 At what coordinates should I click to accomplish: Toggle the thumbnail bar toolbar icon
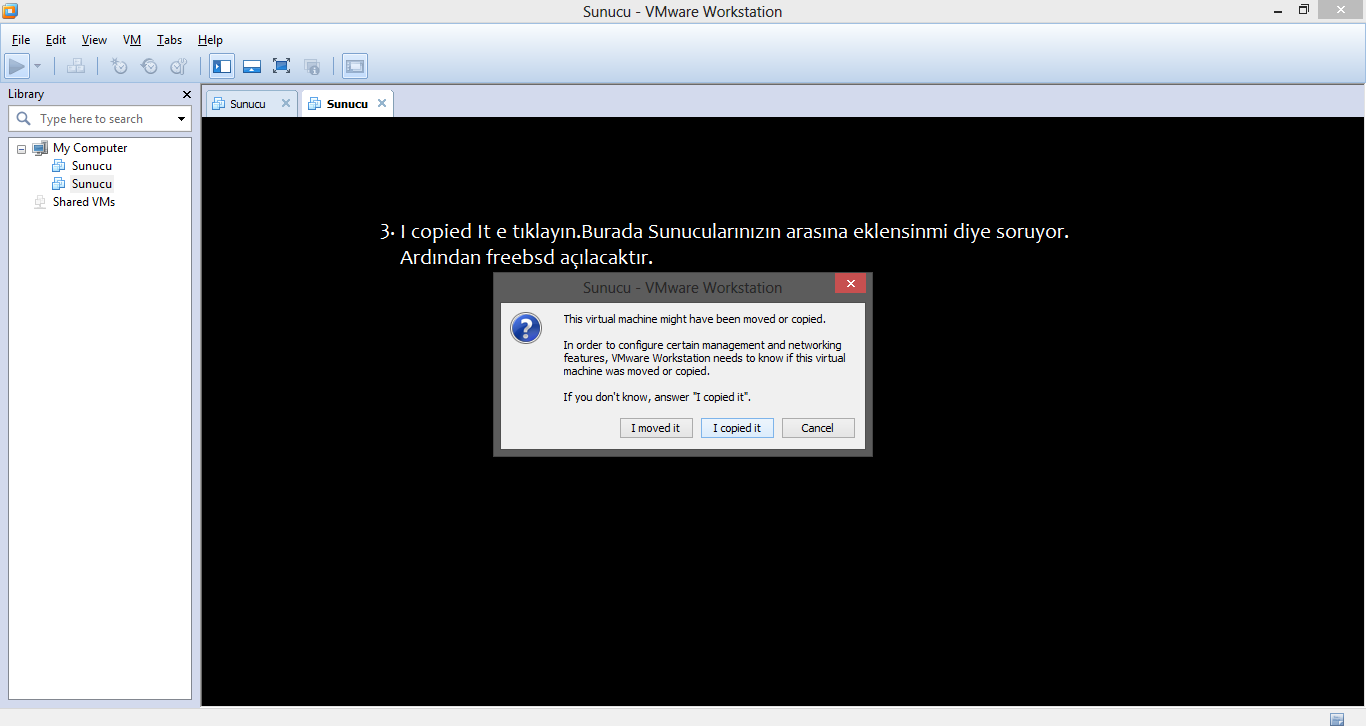pos(252,67)
